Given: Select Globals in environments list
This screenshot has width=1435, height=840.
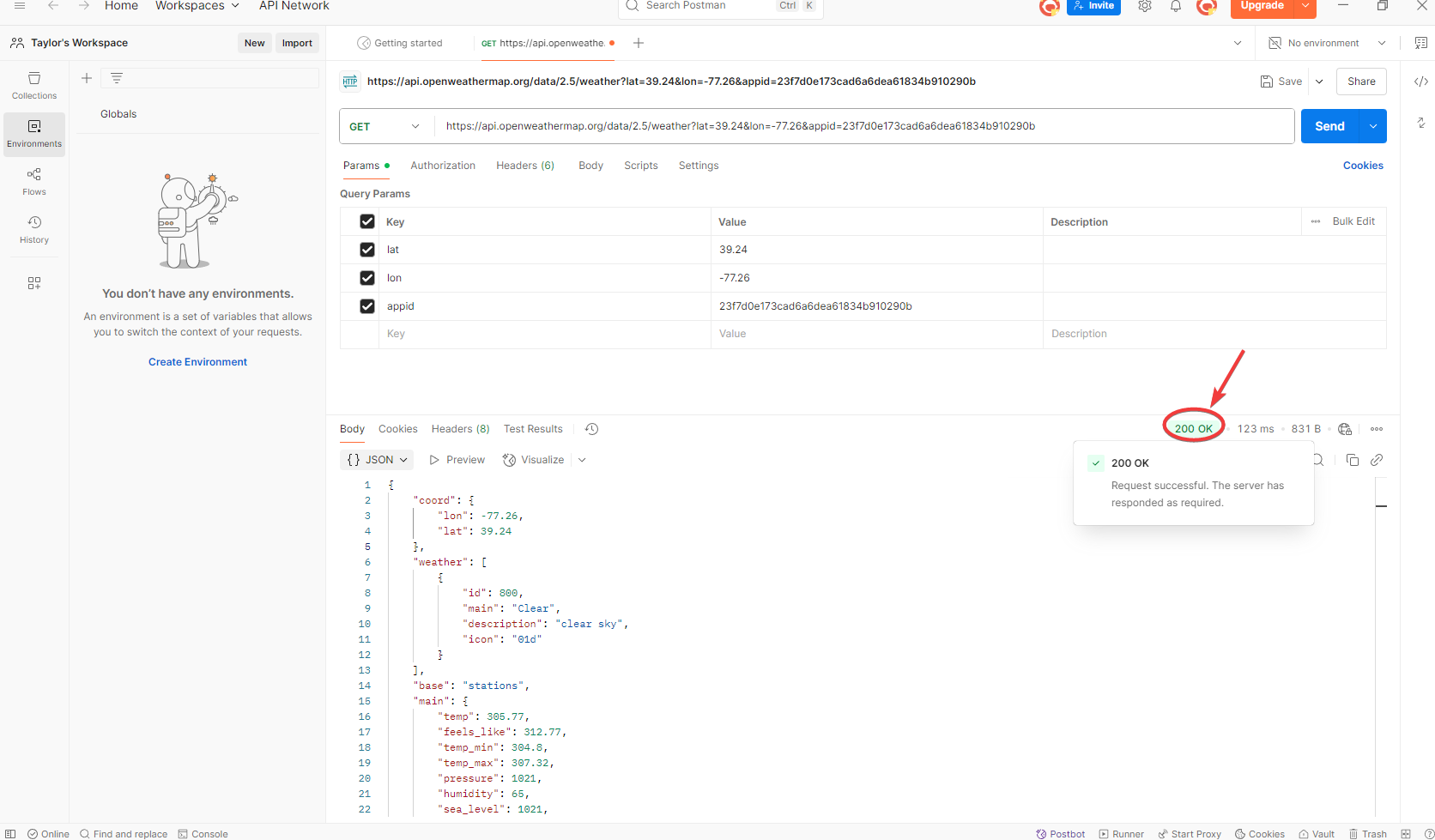Looking at the screenshot, I should [x=118, y=114].
